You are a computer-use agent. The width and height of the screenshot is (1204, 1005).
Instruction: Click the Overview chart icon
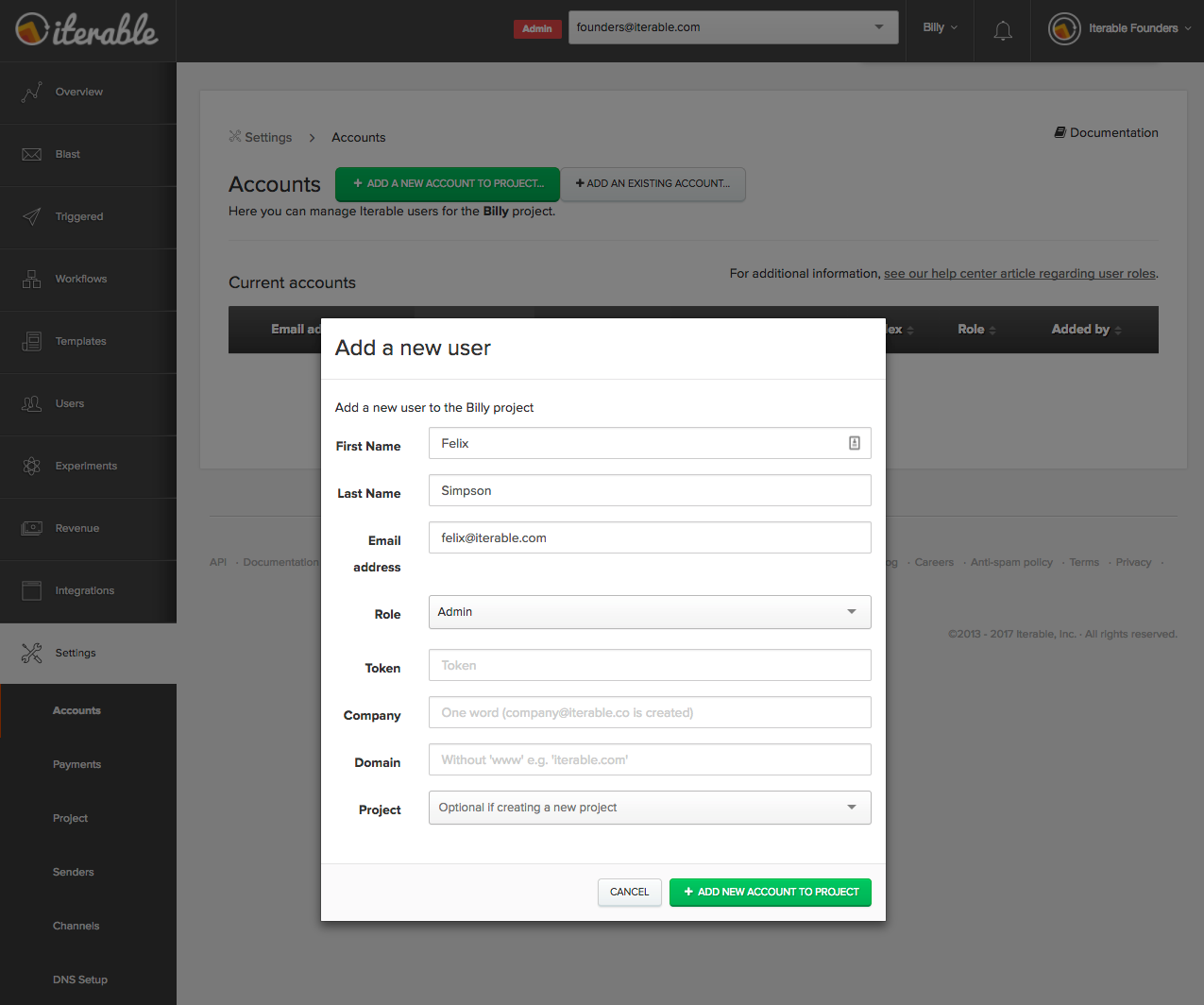click(x=32, y=92)
